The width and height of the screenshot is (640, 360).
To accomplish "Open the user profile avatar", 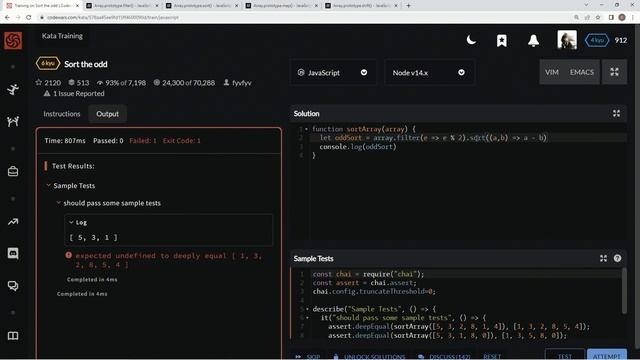I will coord(567,40).
